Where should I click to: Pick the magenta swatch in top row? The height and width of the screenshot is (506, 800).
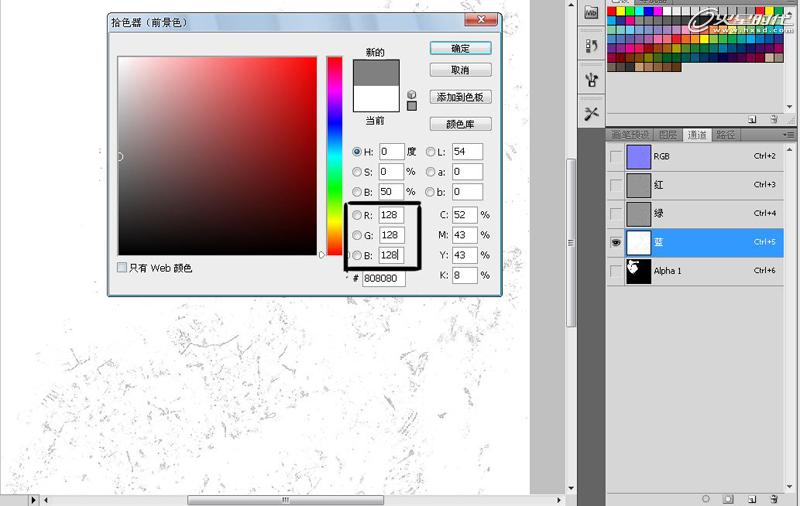click(658, 11)
